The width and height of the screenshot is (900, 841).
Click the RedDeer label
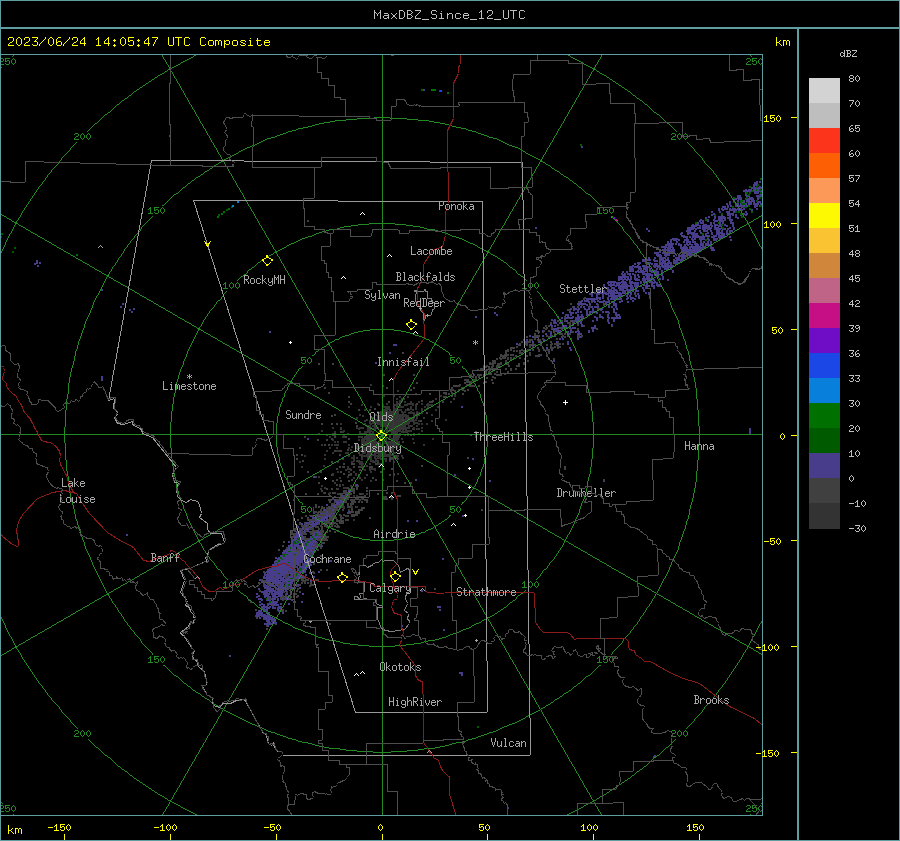pyautogui.click(x=424, y=303)
